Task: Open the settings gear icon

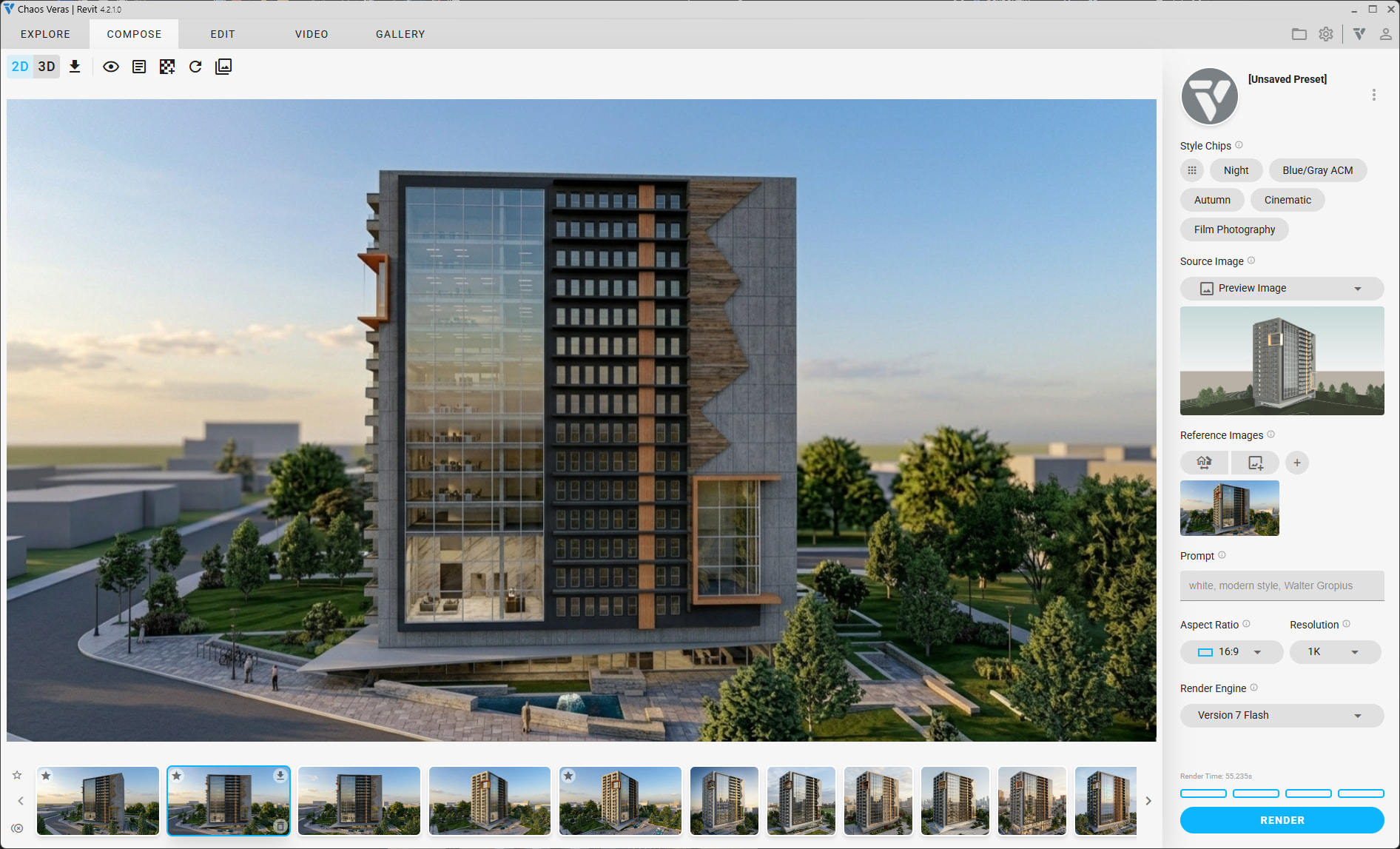Action: click(1325, 34)
